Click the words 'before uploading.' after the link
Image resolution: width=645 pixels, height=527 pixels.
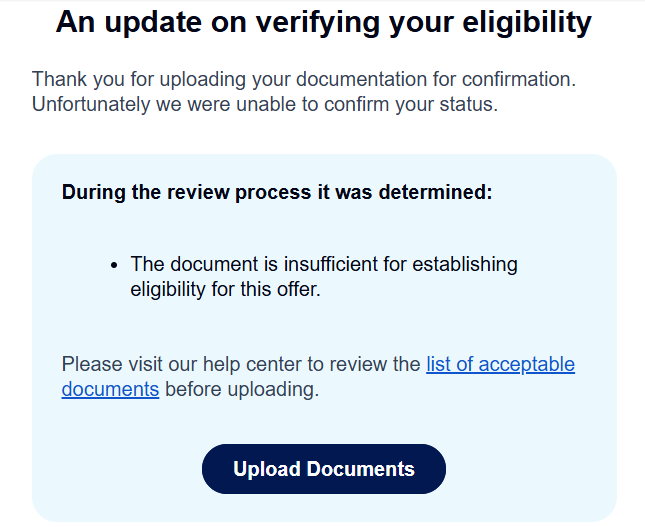pos(241,390)
